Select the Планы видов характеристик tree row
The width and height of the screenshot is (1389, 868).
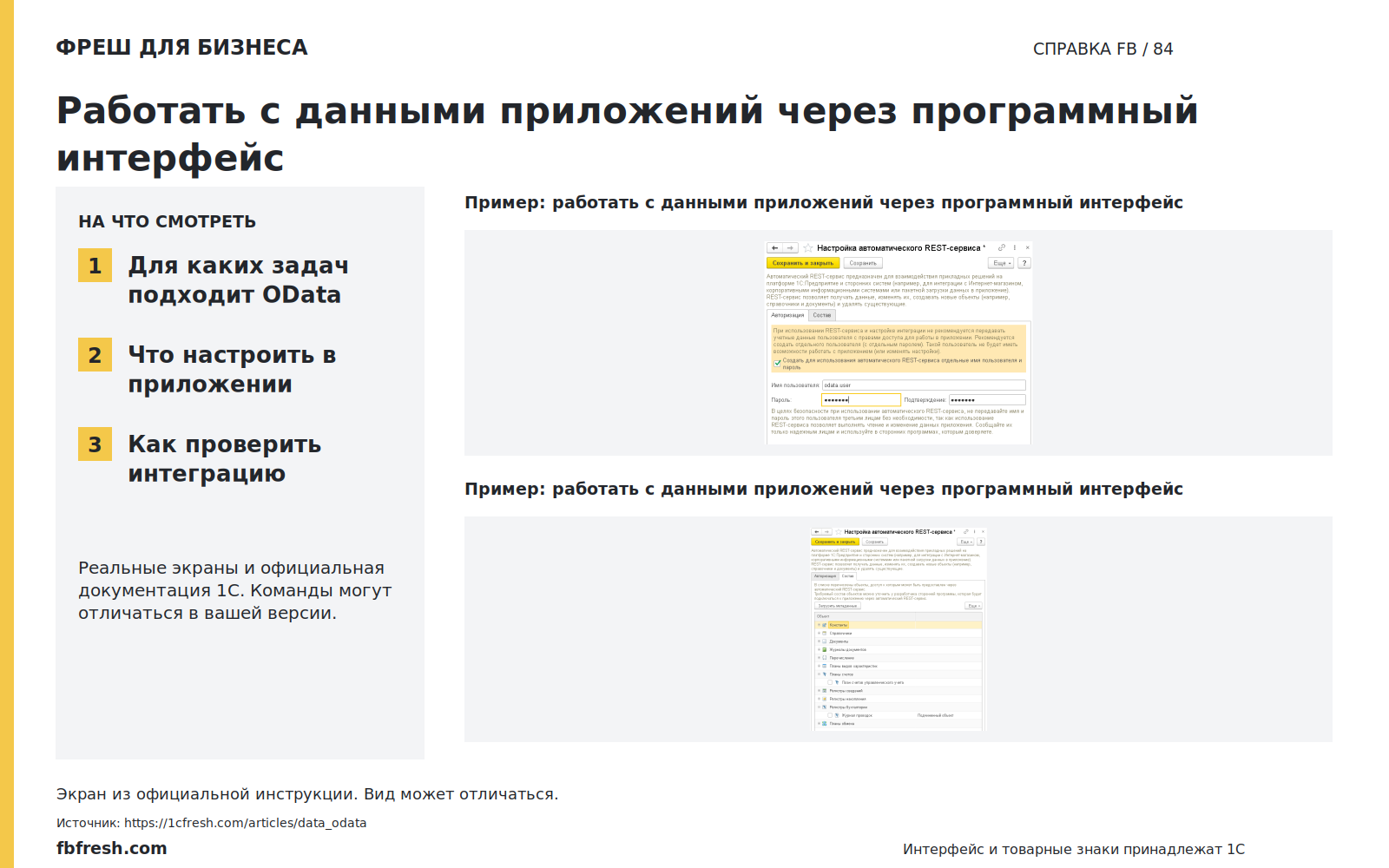[899, 666]
